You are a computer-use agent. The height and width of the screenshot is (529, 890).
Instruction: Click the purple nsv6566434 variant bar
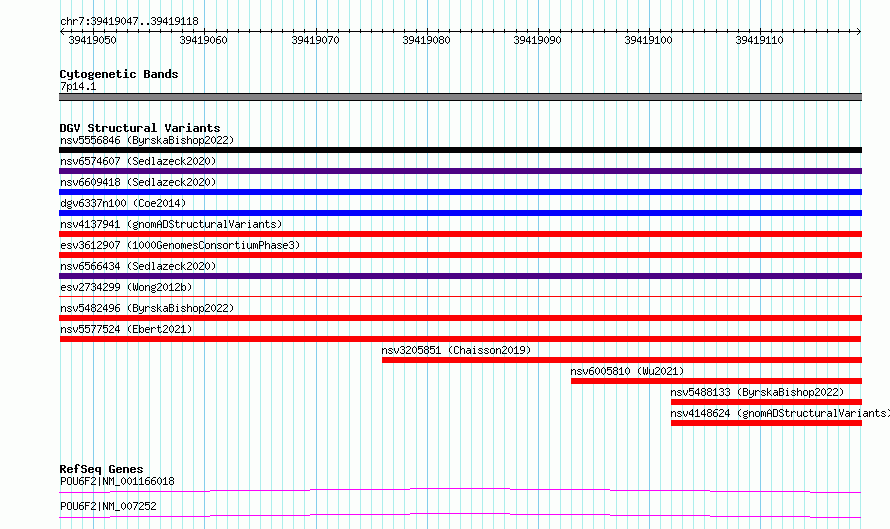[x=460, y=276]
